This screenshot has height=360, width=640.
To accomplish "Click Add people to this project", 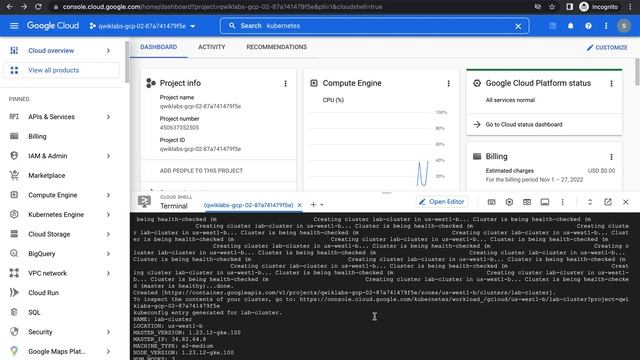I will [x=201, y=171].
